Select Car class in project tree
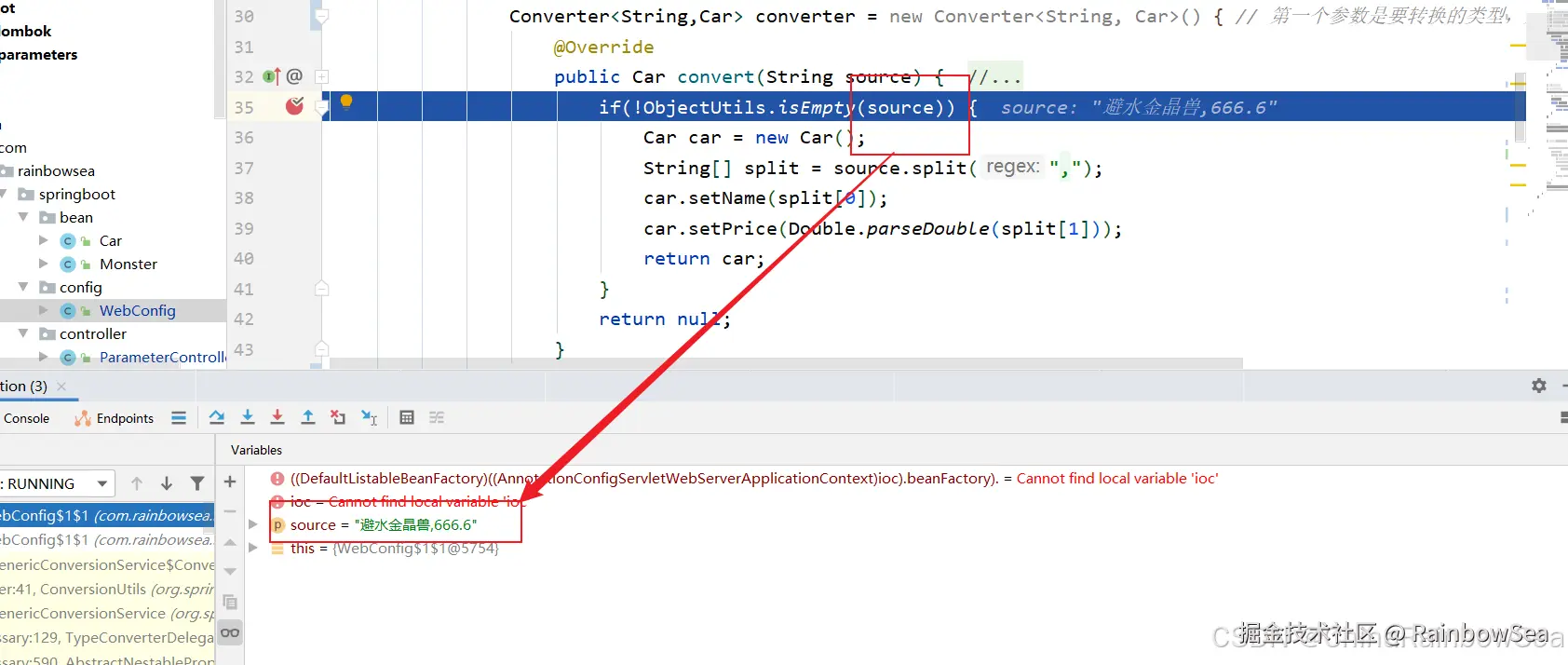Viewport: 1568px width, 665px height. (110, 240)
